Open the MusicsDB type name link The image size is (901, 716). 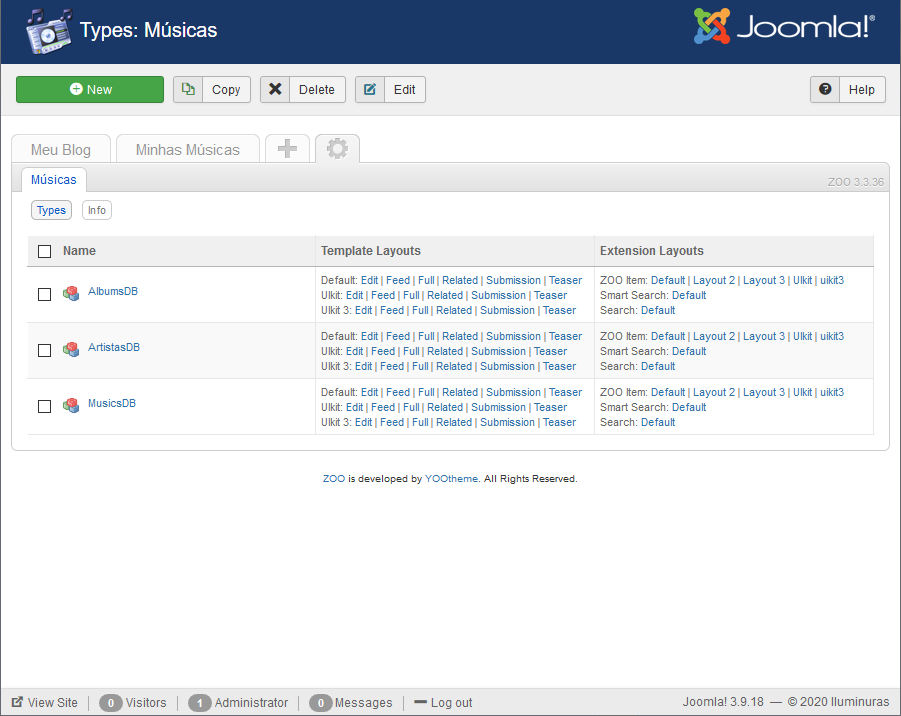pos(112,404)
